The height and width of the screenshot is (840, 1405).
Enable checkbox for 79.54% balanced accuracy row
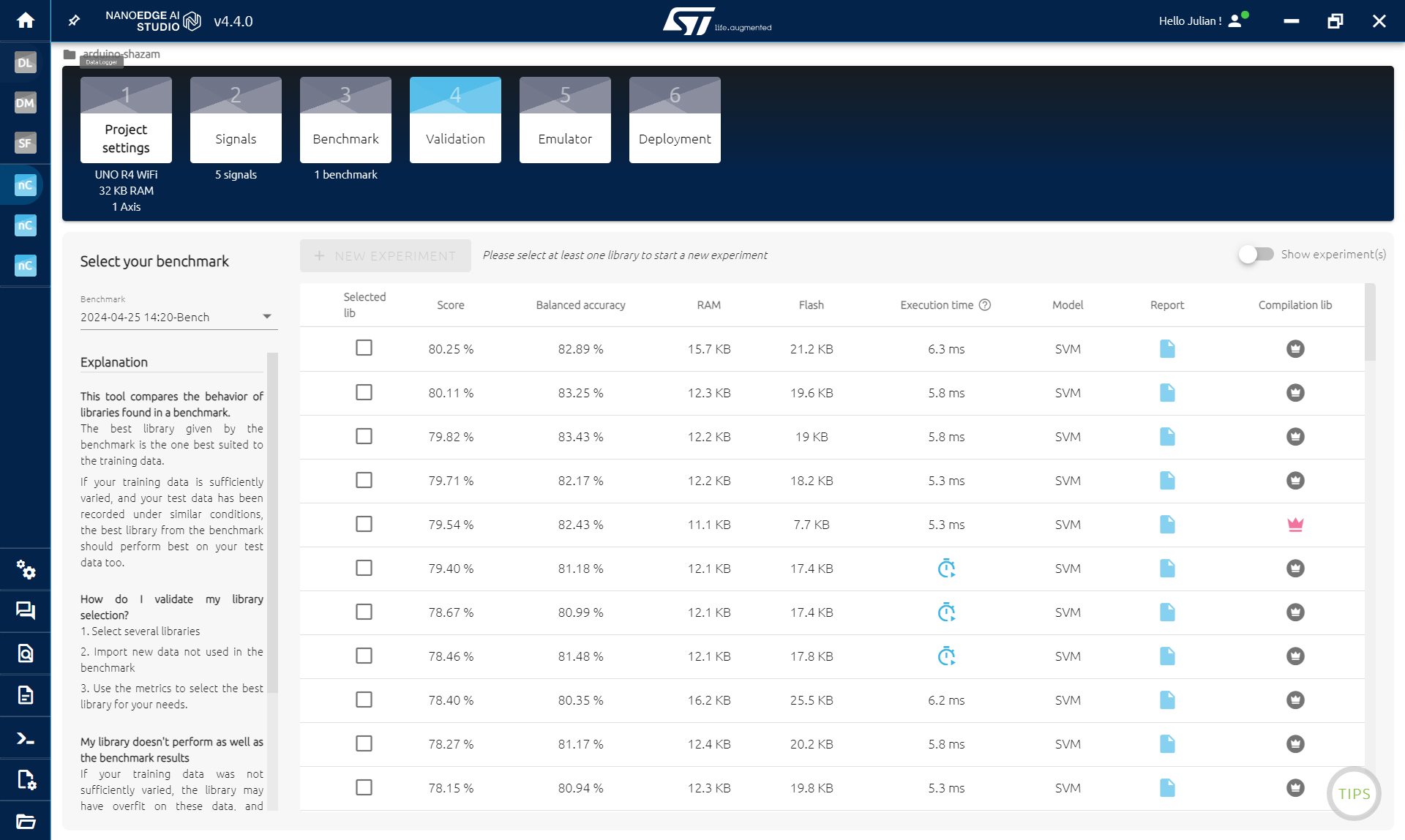point(364,524)
